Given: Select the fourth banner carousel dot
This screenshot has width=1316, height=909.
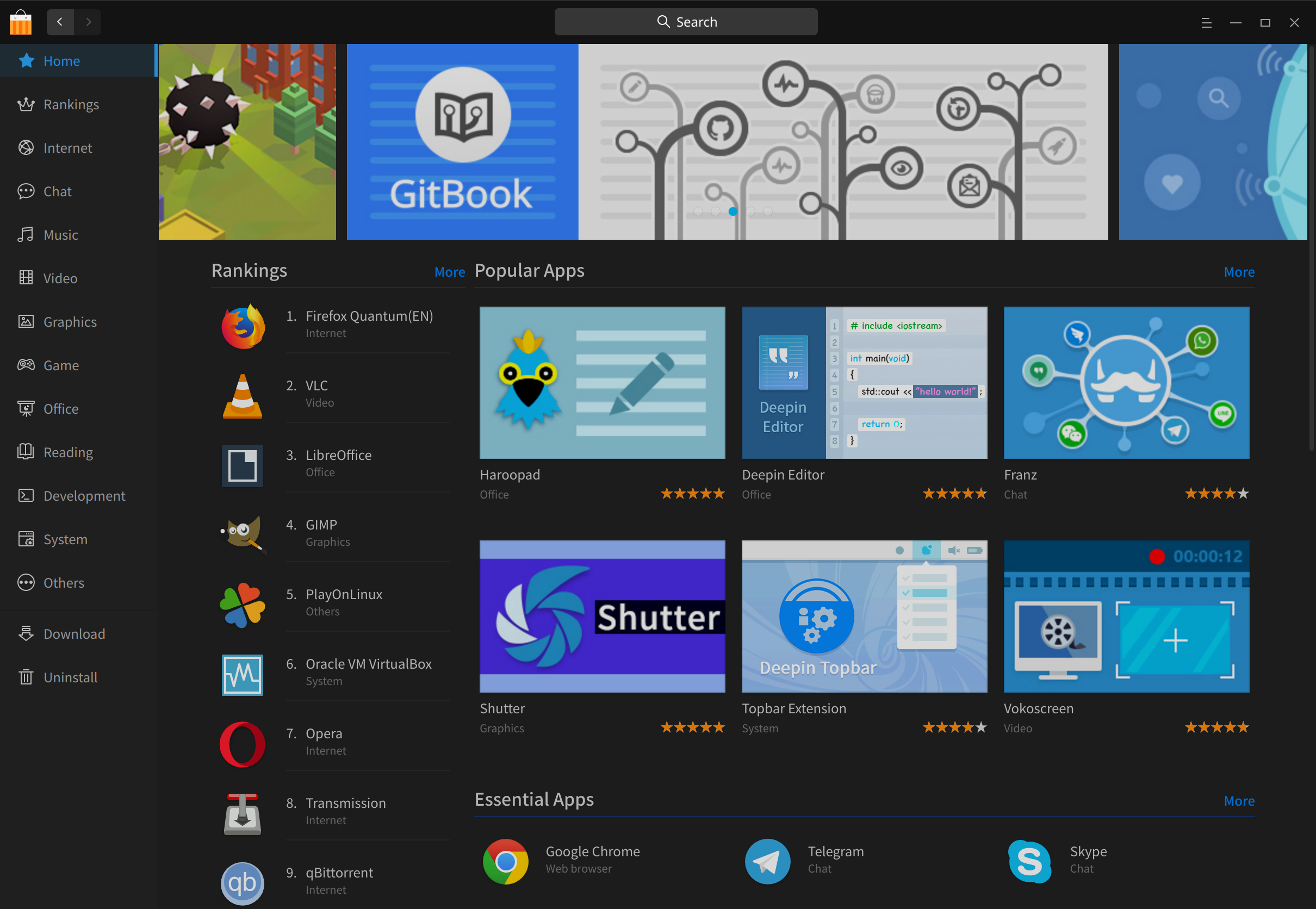Looking at the screenshot, I should 751,211.
